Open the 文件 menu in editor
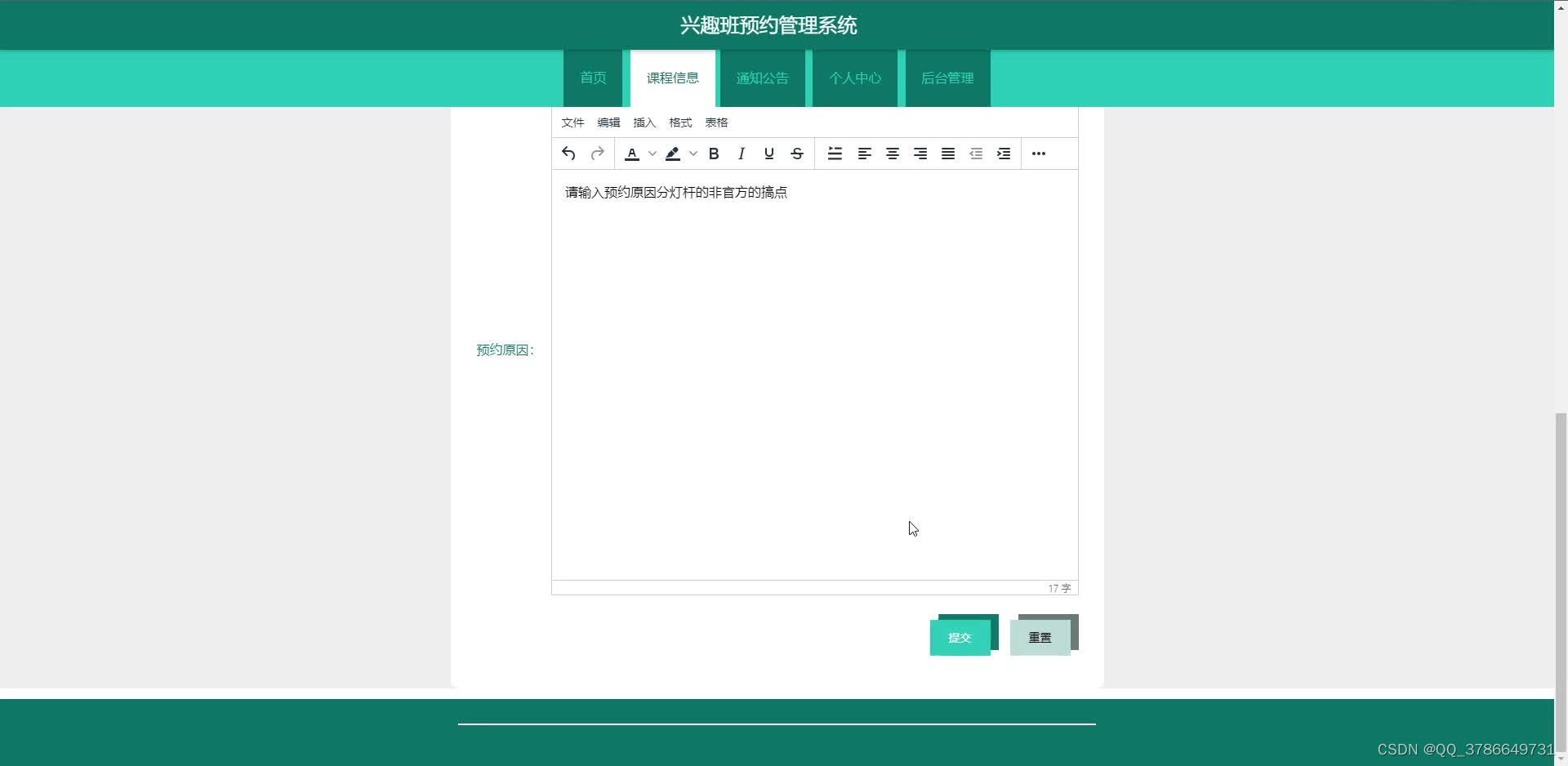 coord(572,122)
